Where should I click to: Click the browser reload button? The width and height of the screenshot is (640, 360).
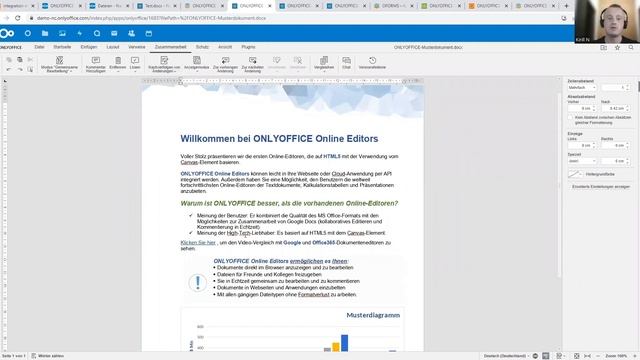coord(18,18)
